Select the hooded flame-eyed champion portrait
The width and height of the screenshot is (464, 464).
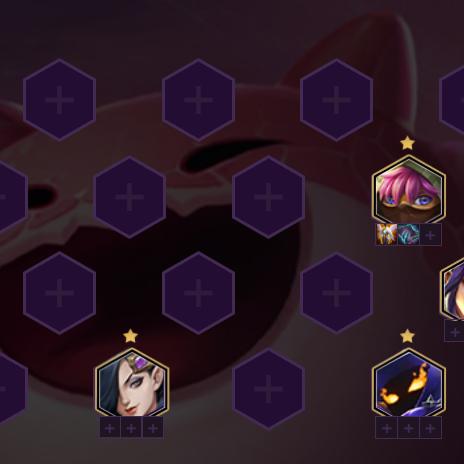tap(409, 383)
